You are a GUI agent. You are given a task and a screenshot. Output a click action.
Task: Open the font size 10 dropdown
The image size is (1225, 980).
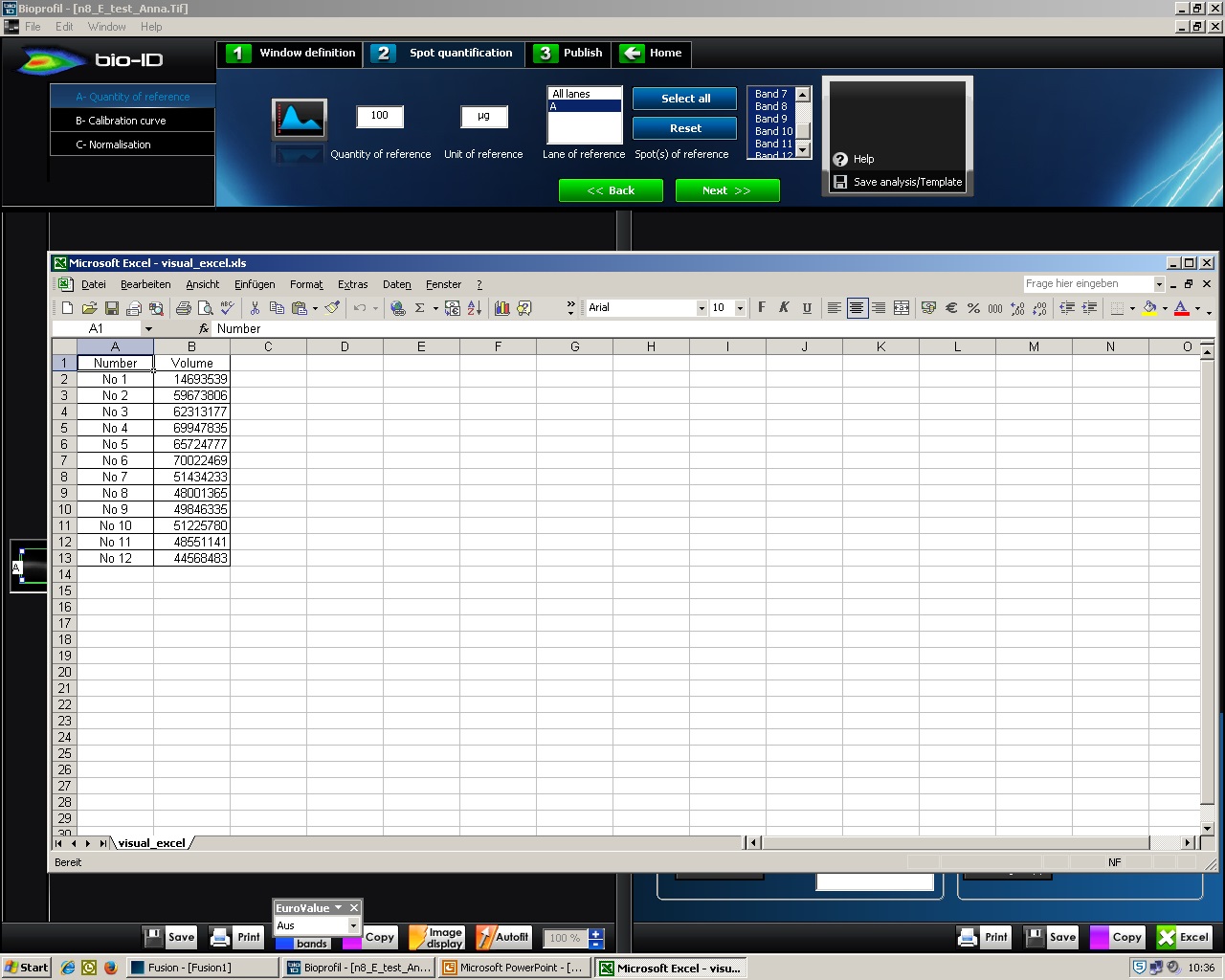(x=740, y=308)
